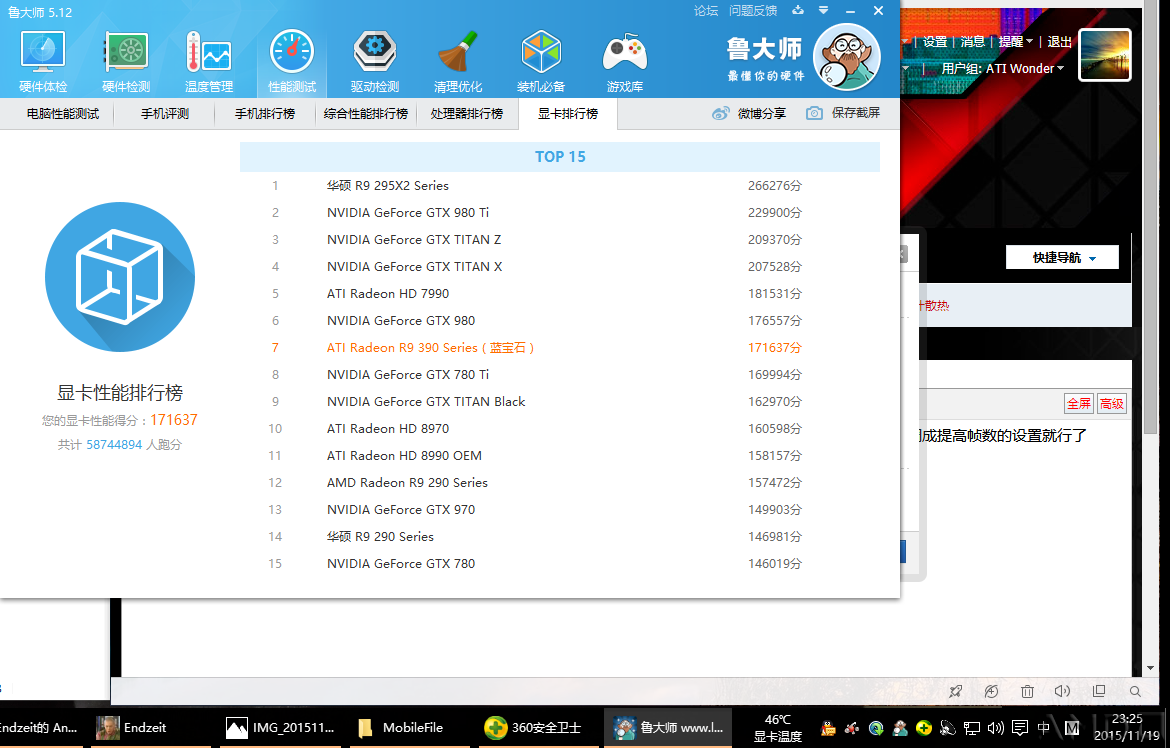
Task: Select row AMD Radeon R9 290 Series
Action: (560, 482)
